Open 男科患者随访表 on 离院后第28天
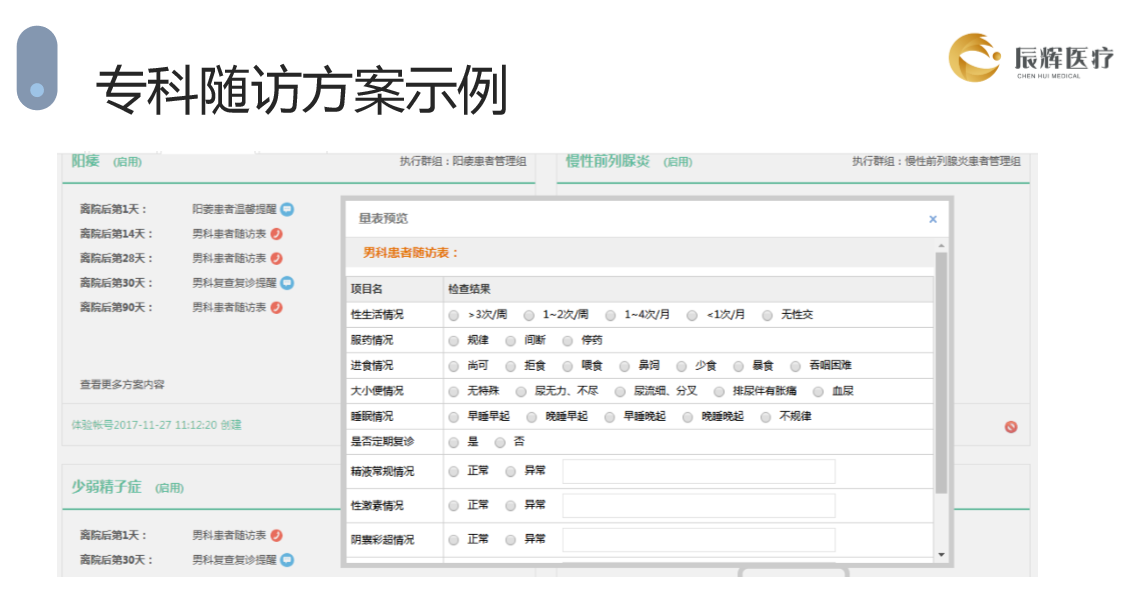Screen dimensions: 1127x592 pos(229,258)
